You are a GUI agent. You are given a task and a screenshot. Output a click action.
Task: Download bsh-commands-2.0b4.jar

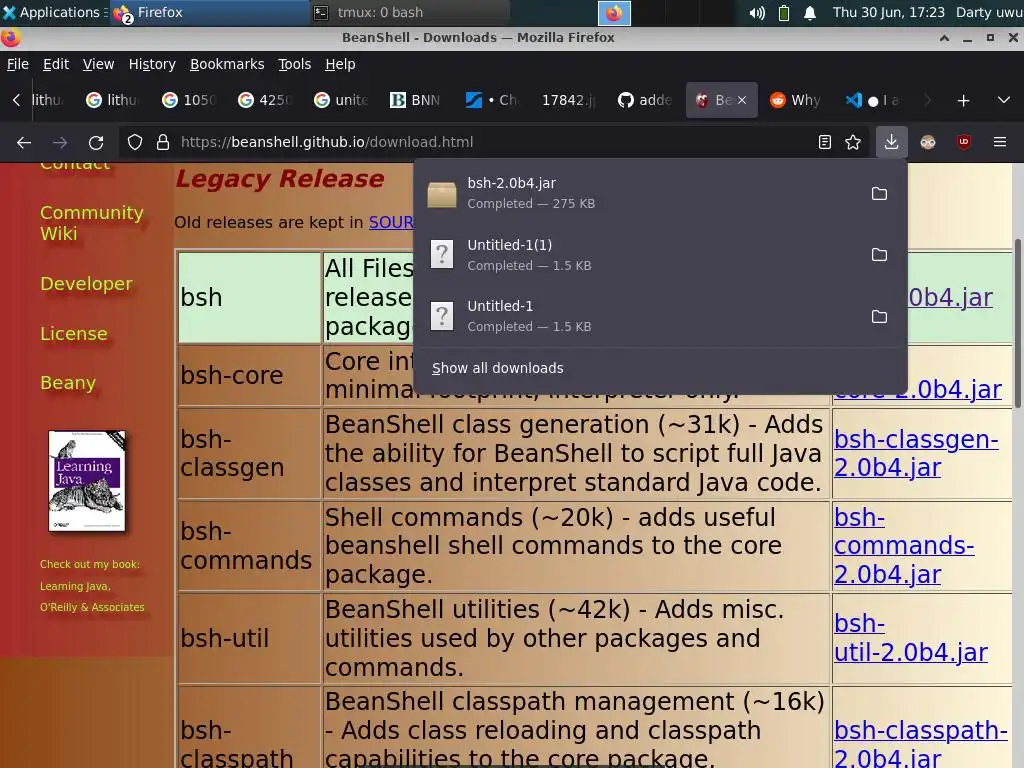click(904, 546)
